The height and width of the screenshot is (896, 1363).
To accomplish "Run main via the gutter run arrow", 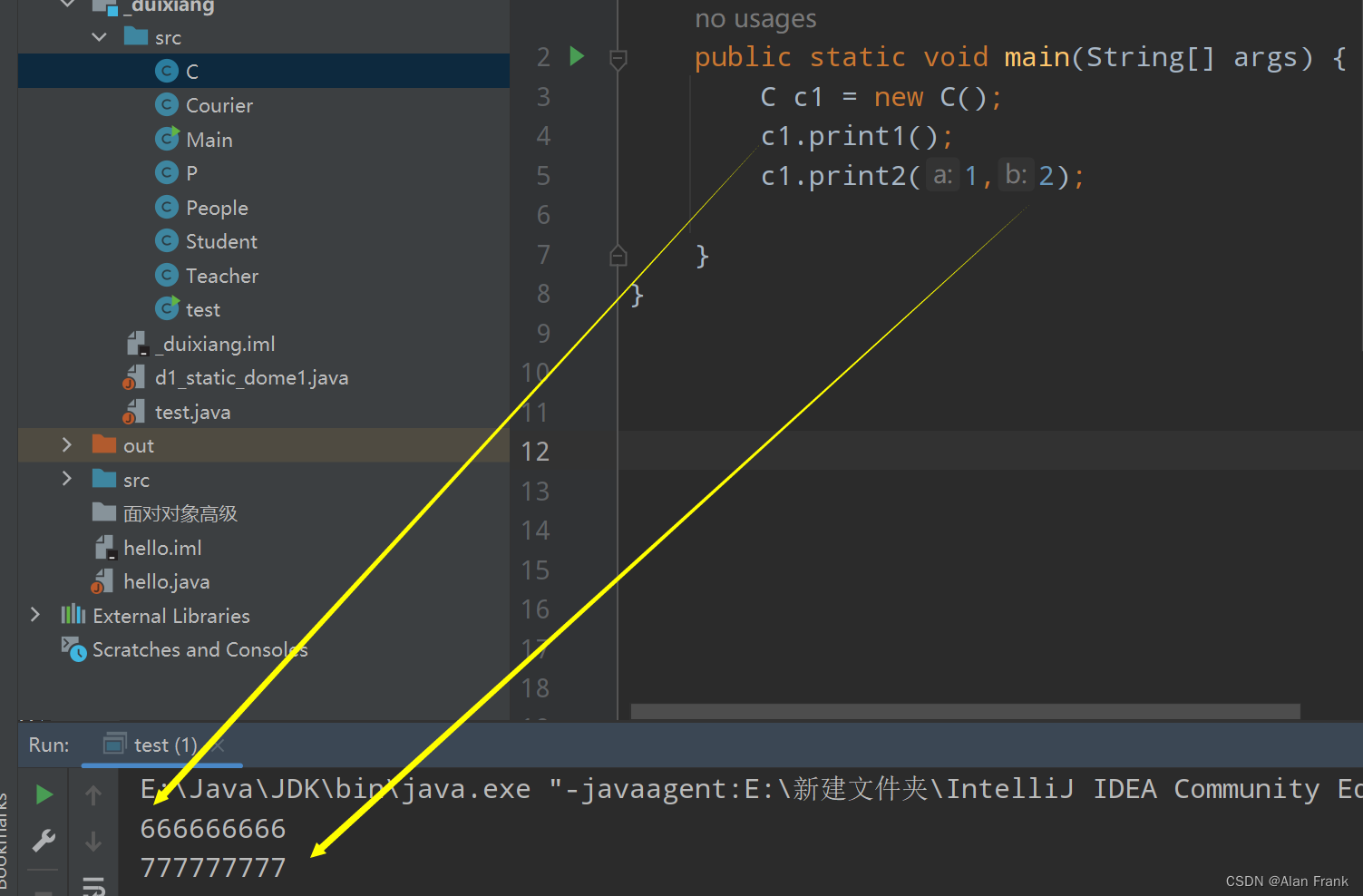I will (577, 56).
